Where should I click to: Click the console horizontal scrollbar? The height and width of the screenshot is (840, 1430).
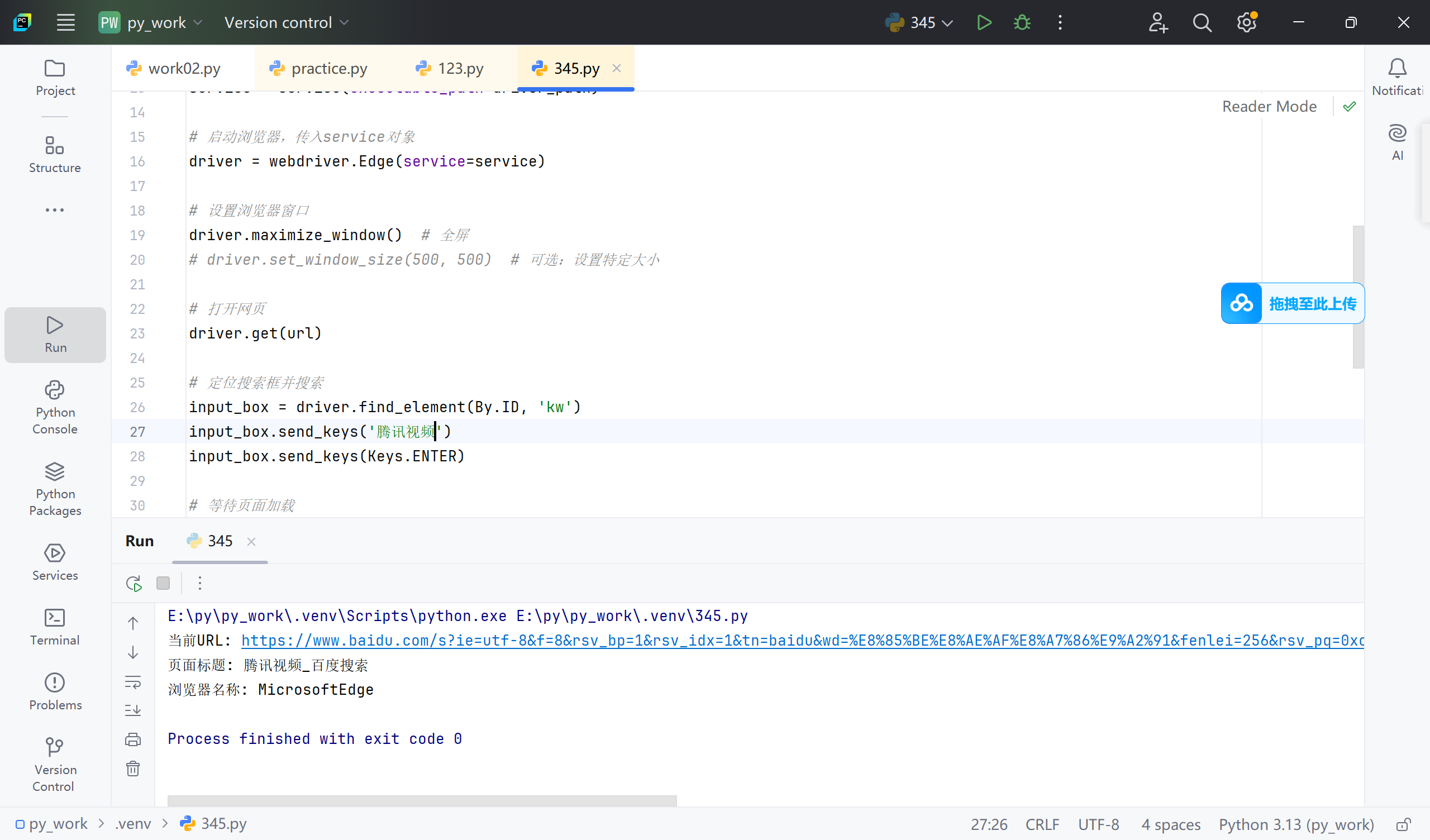pos(422,800)
